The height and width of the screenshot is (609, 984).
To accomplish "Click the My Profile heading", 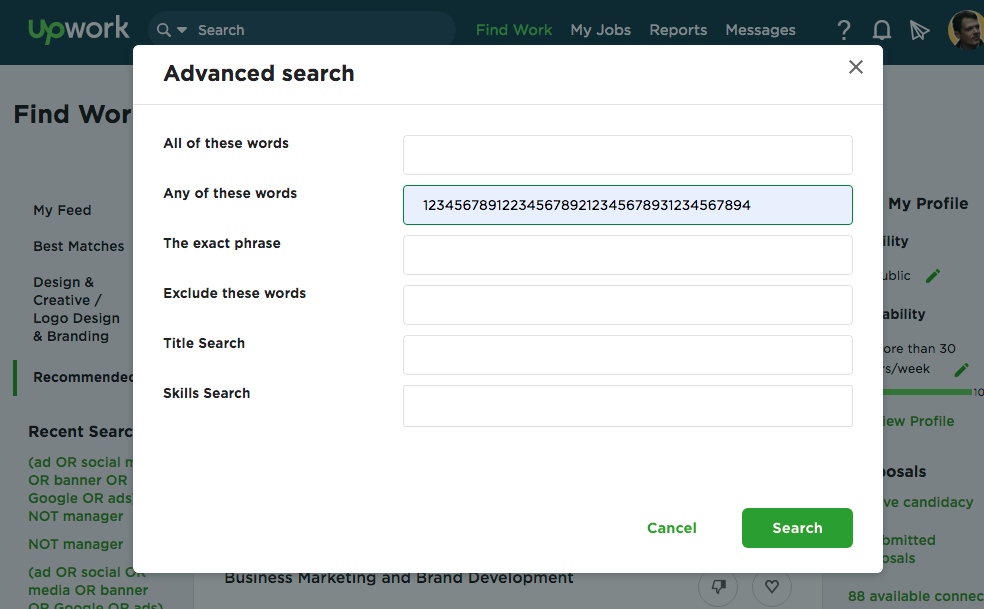I will pyautogui.click(x=928, y=203).
